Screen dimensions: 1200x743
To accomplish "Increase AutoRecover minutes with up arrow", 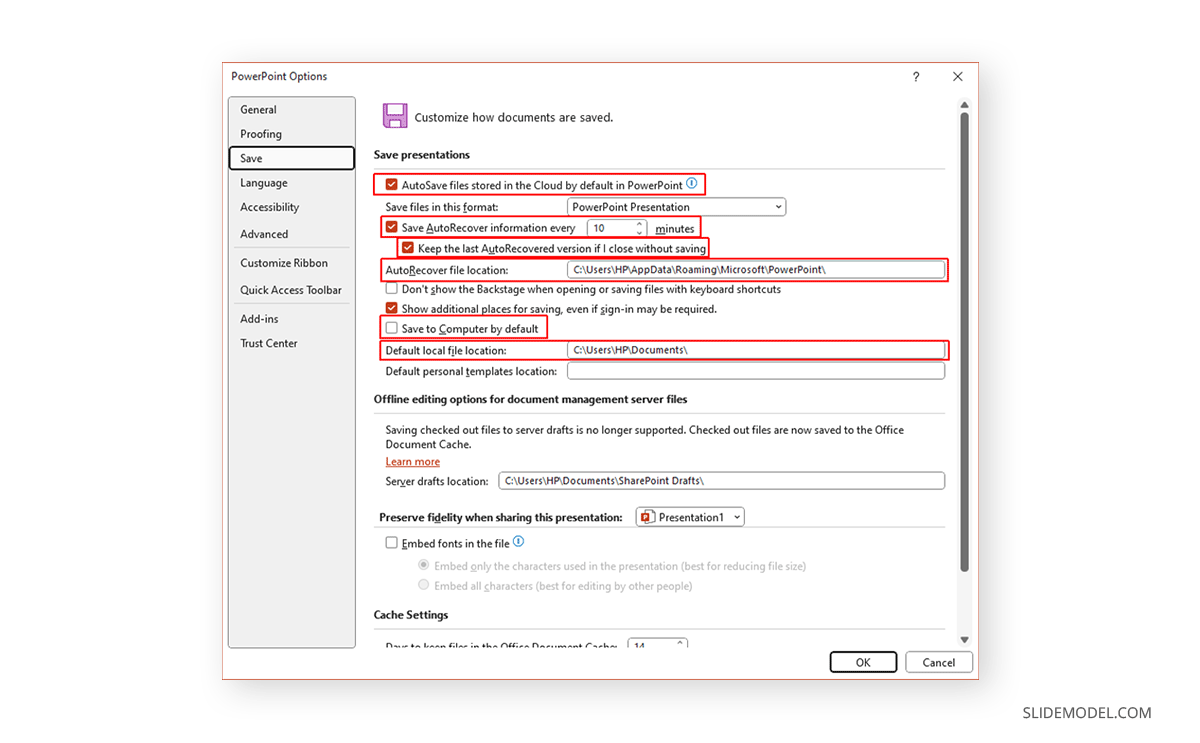I will [x=640, y=223].
